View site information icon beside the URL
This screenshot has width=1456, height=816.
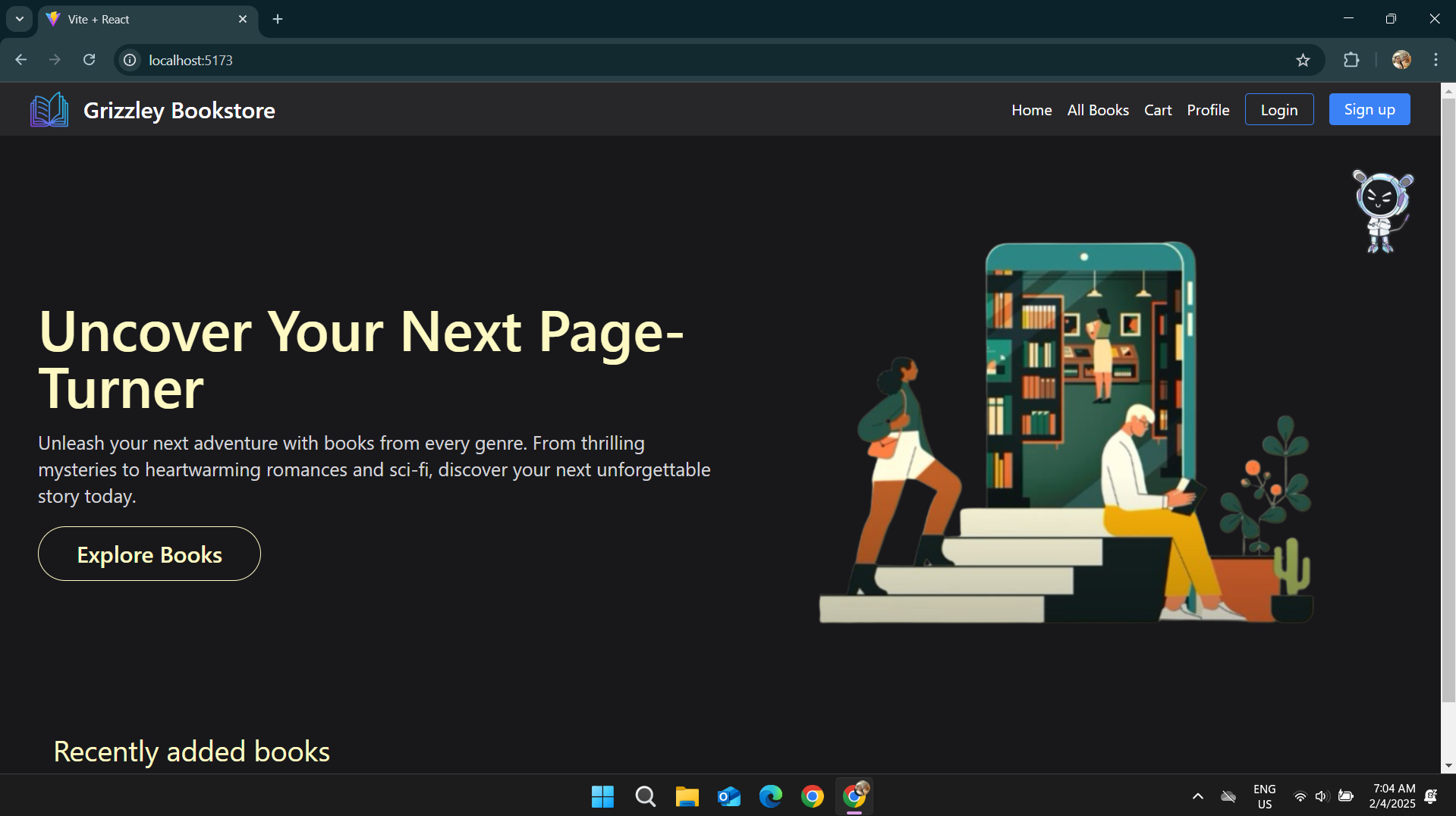click(130, 60)
